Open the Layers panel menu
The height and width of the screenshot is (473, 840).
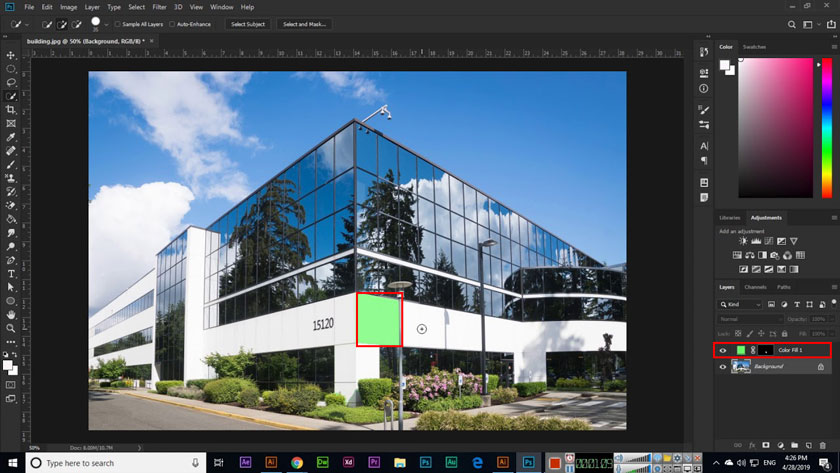tap(834, 287)
